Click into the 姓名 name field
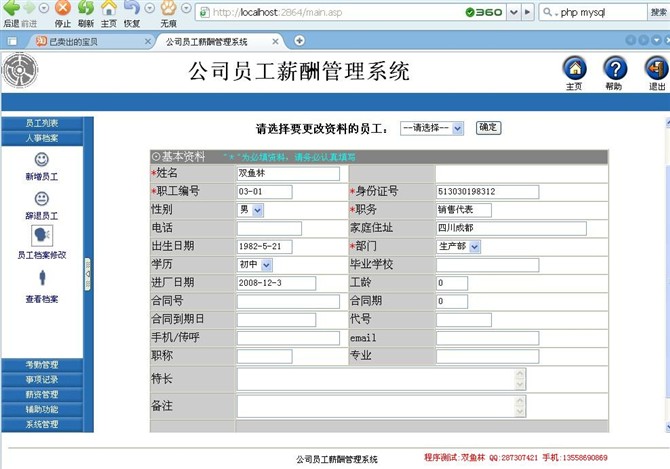The image size is (670, 469). [x=288, y=174]
